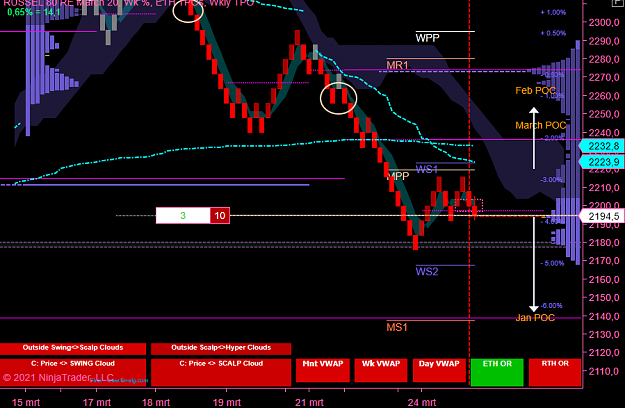Select the MS1 pivot label
Screen dimensions: 625x408
coord(397,328)
